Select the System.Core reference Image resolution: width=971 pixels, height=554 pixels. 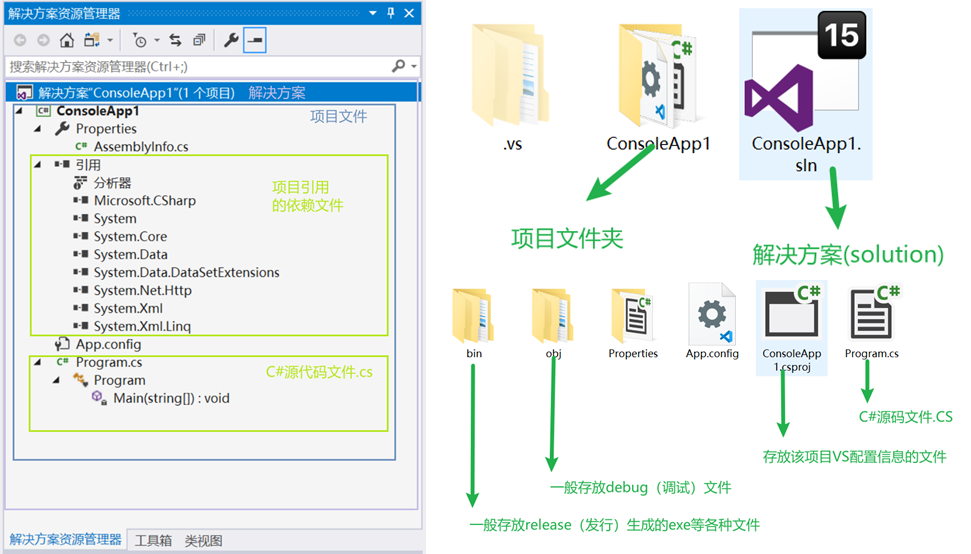120,236
